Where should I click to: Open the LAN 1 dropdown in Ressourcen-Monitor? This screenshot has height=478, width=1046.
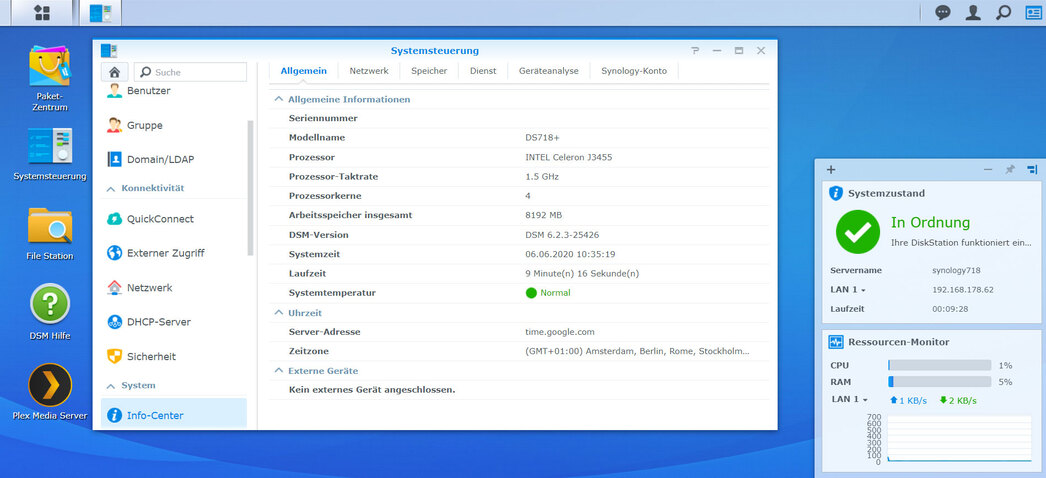click(849, 399)
